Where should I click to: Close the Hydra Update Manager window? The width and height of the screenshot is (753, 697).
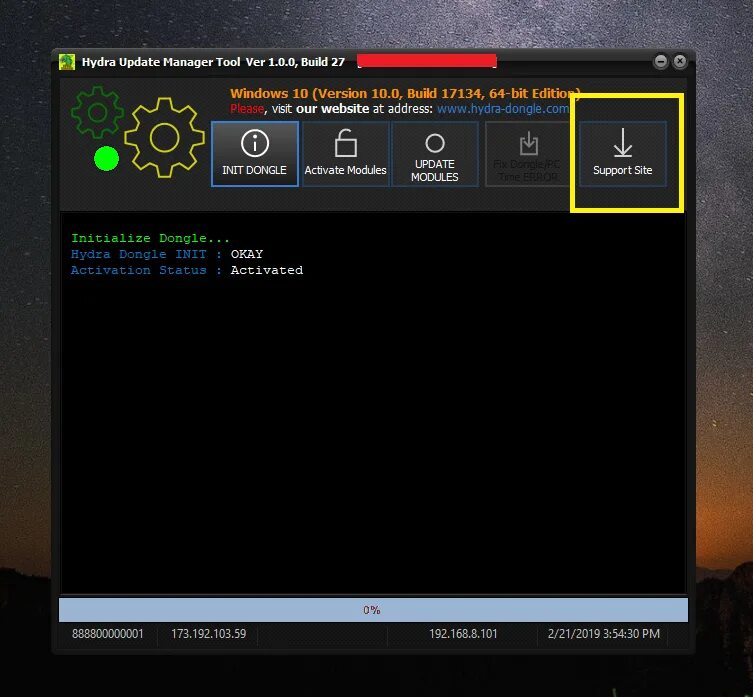tap(680, 61)
